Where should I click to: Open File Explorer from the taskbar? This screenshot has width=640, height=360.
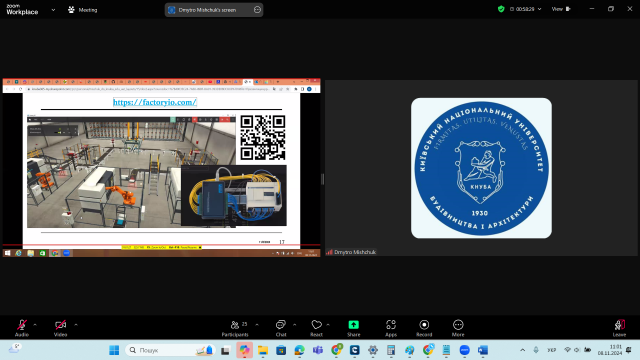pyautogui.click(x=262, y=350)
